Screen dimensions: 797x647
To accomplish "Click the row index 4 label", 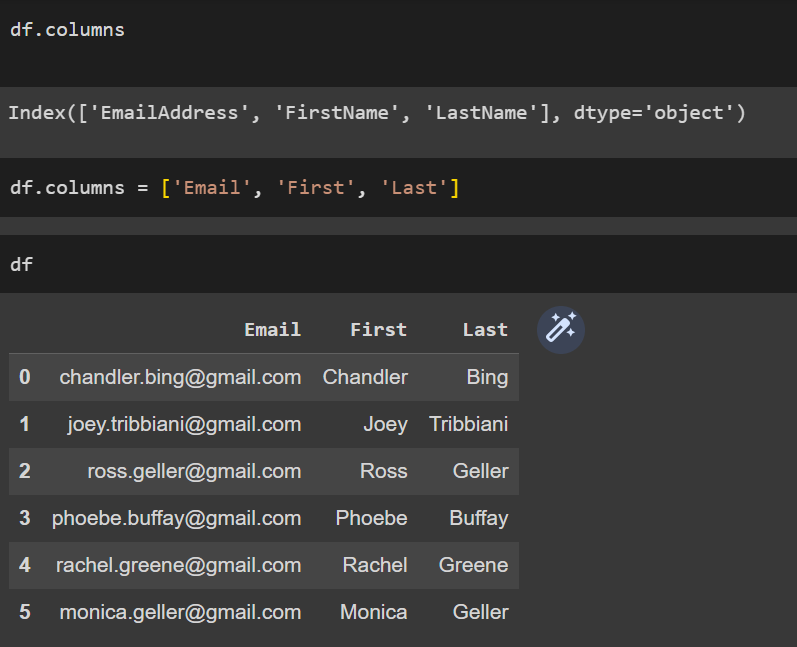I will click(x=25, y=565).
